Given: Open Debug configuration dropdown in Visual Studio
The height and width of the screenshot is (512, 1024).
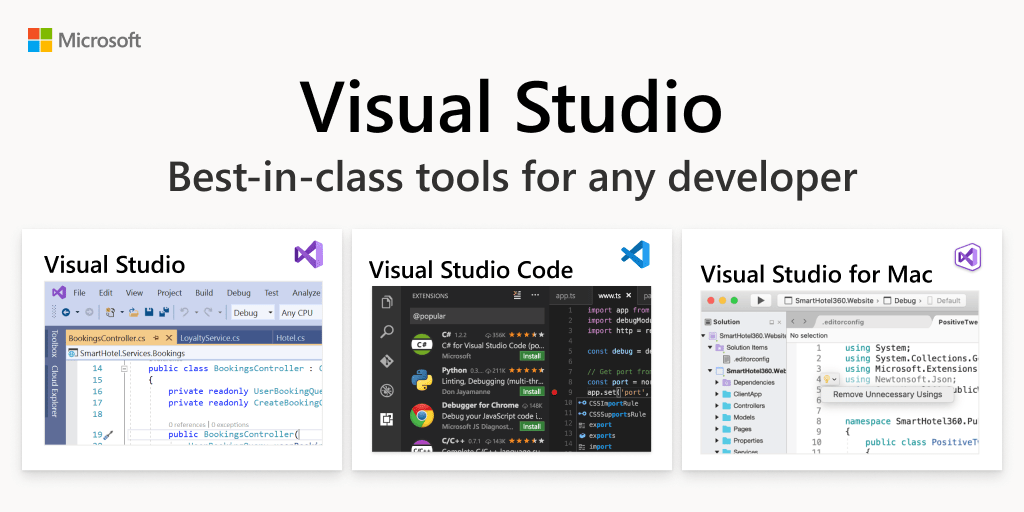Looking at the screenshot, I should coord(255,313).
